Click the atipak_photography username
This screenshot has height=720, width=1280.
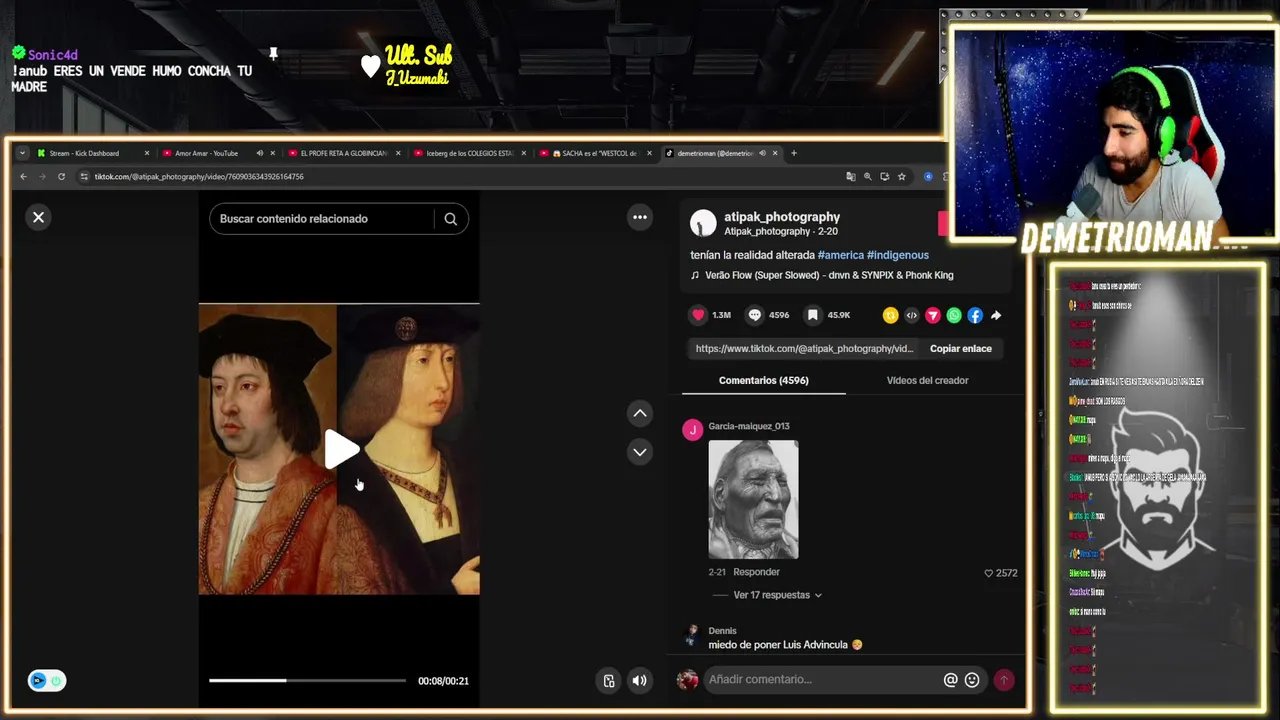point(782,217)
